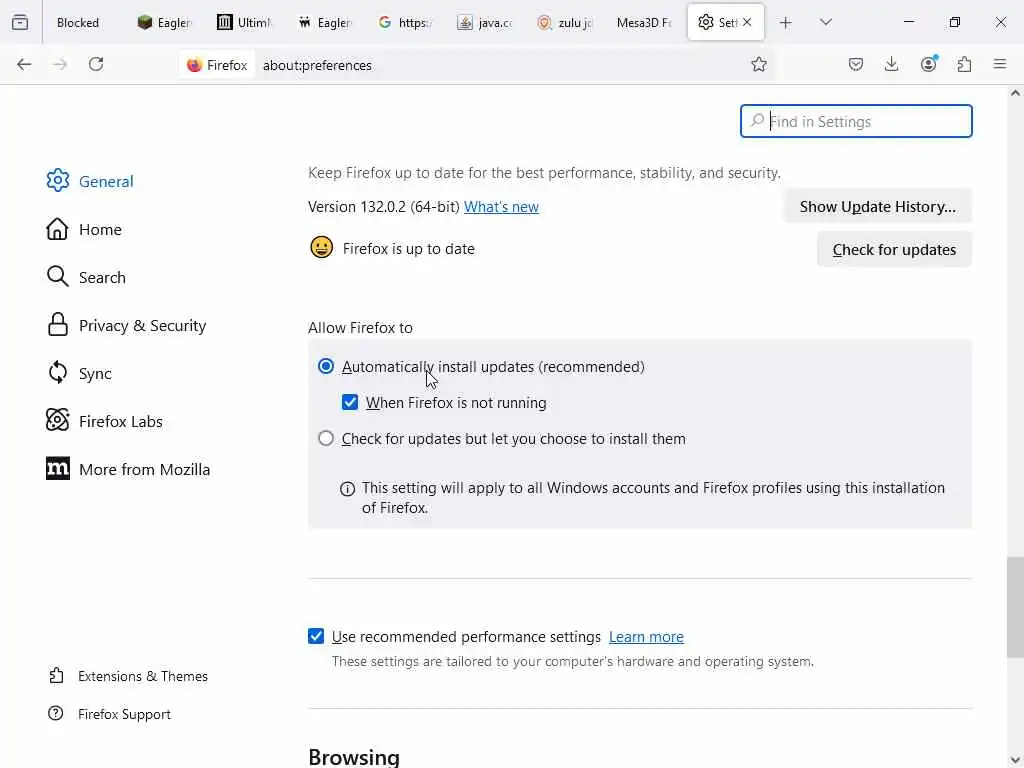
Task: Open the application hamburger menu
Action: tap(1000, 64)
